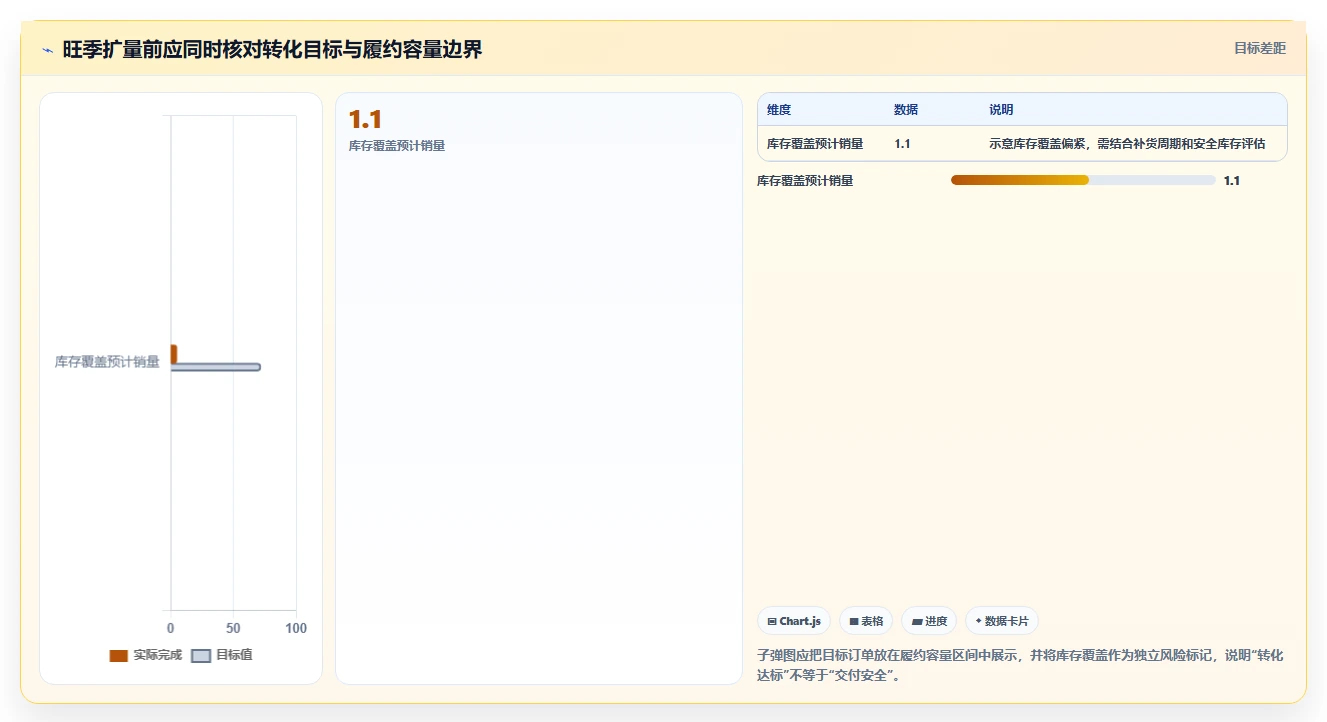The image size is (1327, 722).
Task: Toggle the 实际完成 legend entry
Action: pyautogui.click(x=146, y=655)
